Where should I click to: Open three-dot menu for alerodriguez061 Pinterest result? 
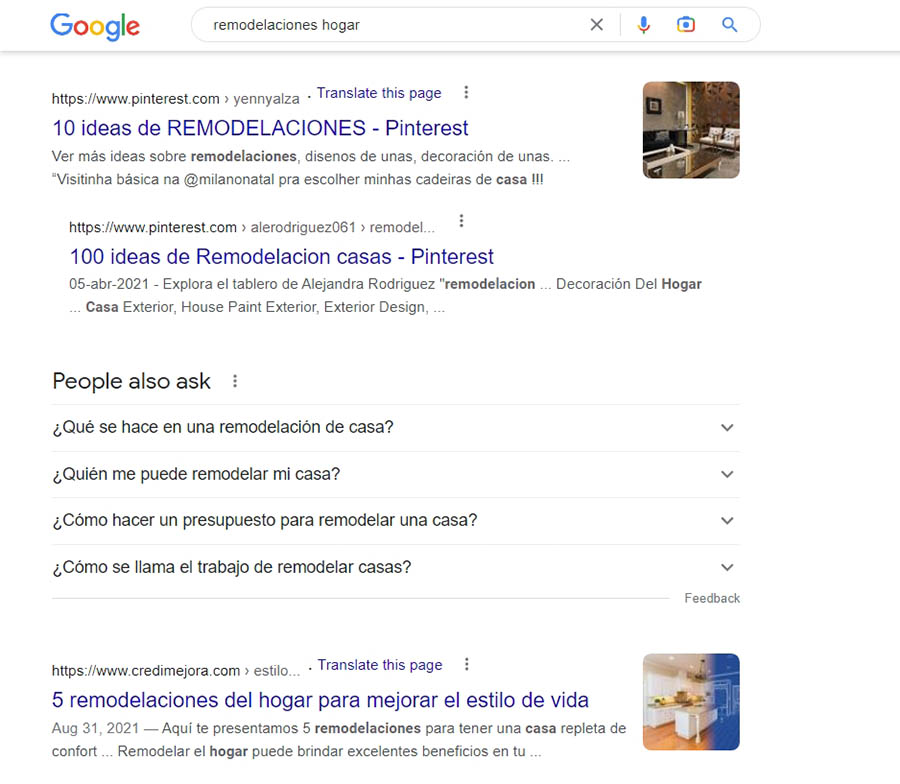(x=461, y=221)
